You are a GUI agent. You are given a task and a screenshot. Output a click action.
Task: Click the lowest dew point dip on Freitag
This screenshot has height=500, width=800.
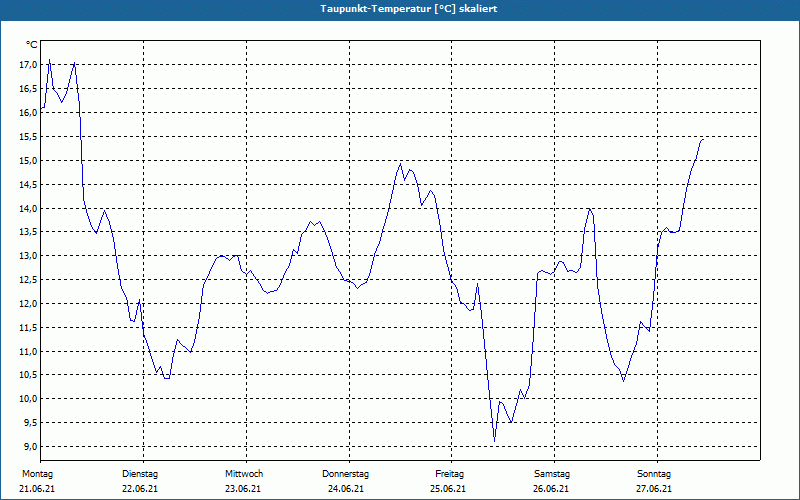click(x=494, y=441)
